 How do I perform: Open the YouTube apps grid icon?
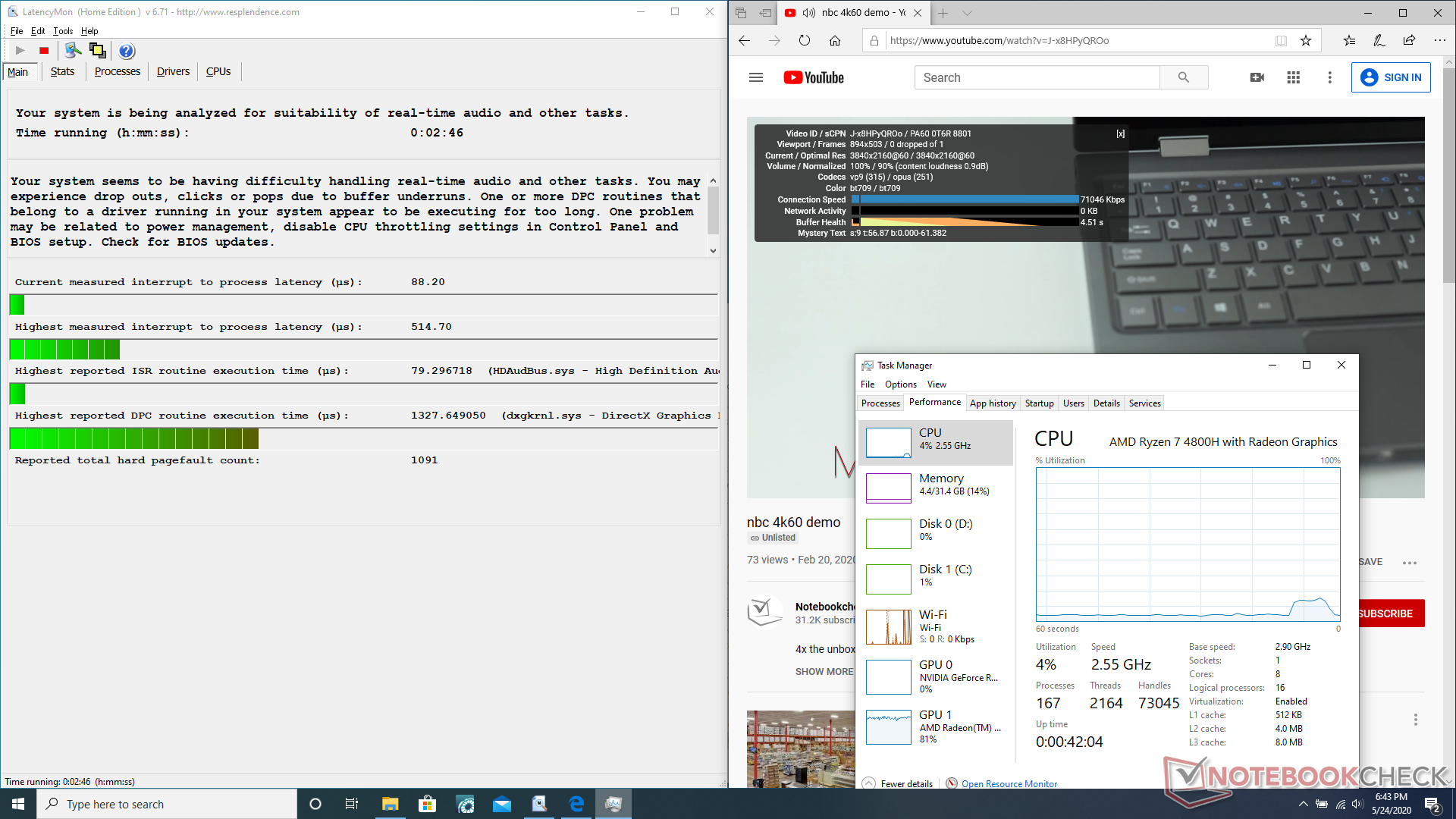pos(1294,77)
